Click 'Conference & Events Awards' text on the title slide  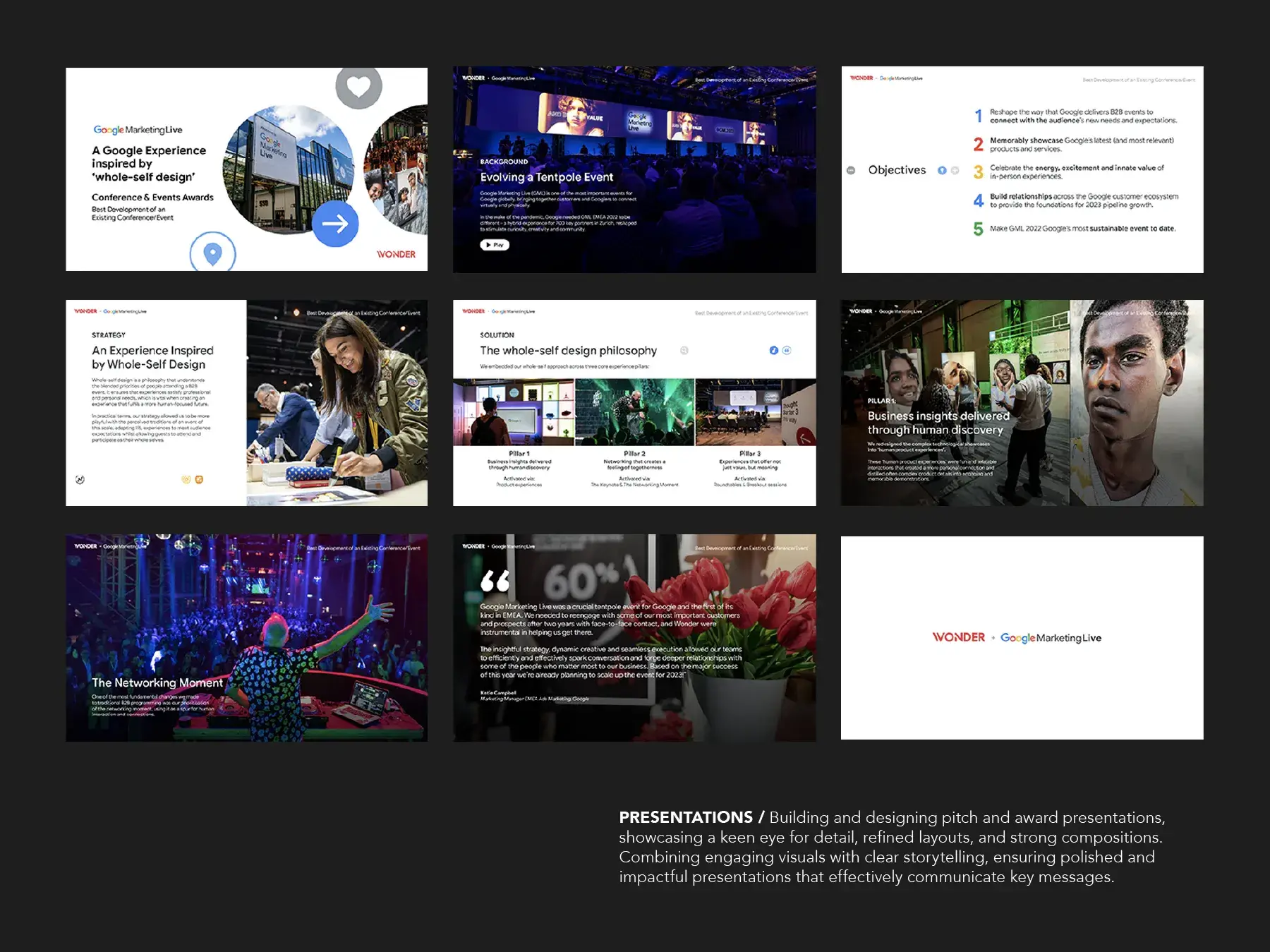pos(152,198)
